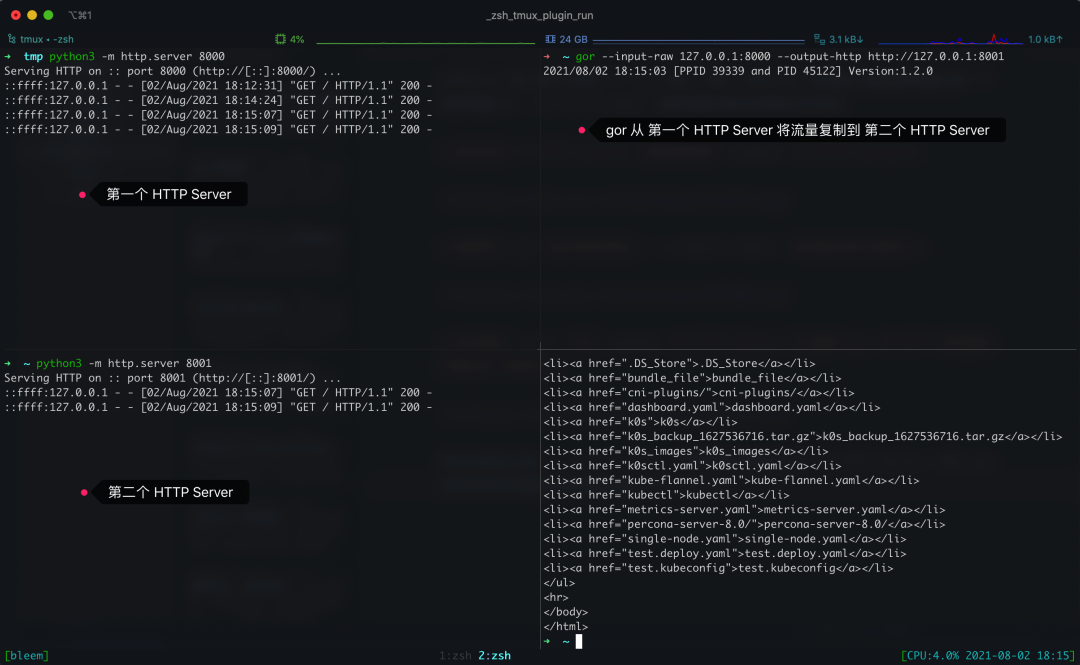The image size is (1080, 665).
Task: Select the 24 GB memory readout
Action: [573, 39]
